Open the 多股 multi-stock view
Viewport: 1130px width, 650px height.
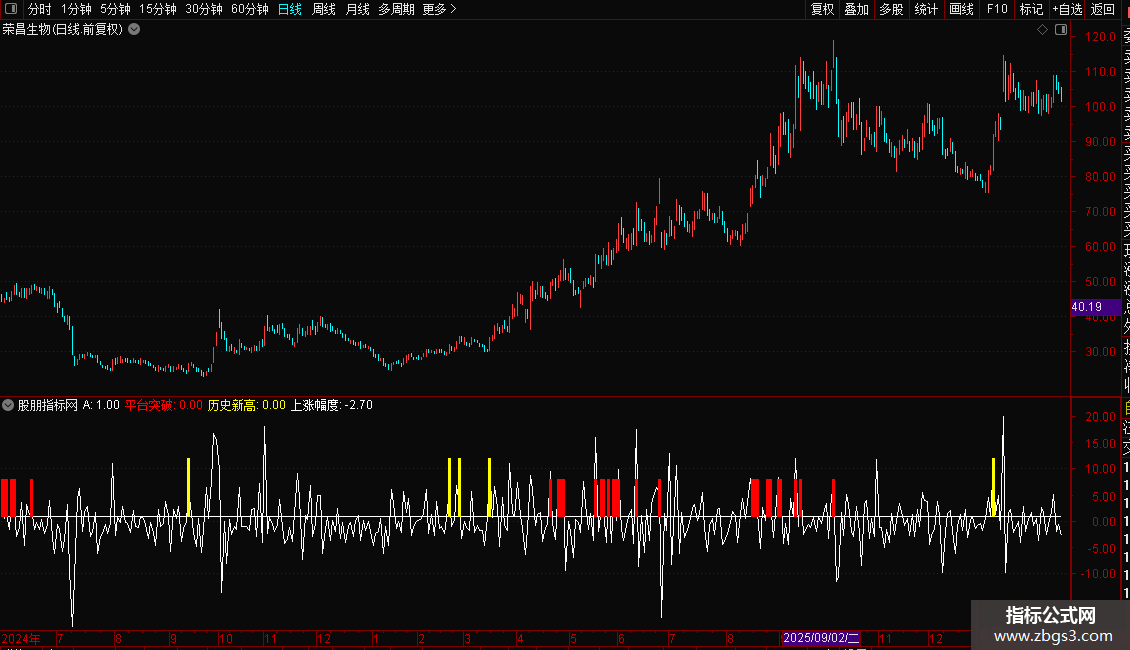click(x=891, y=9)
